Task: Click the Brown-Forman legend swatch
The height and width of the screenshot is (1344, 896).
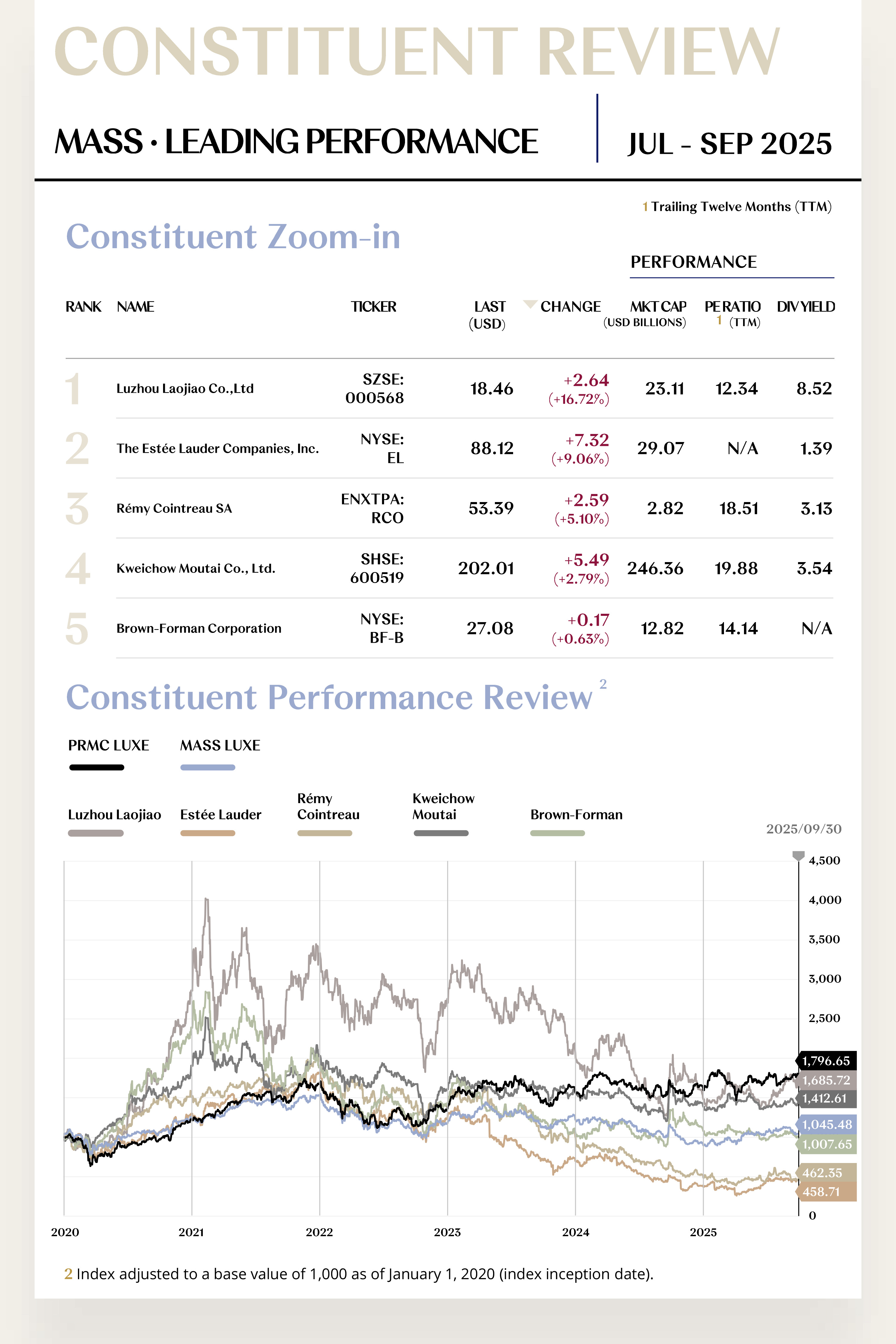Action: [x=557, y=833]
